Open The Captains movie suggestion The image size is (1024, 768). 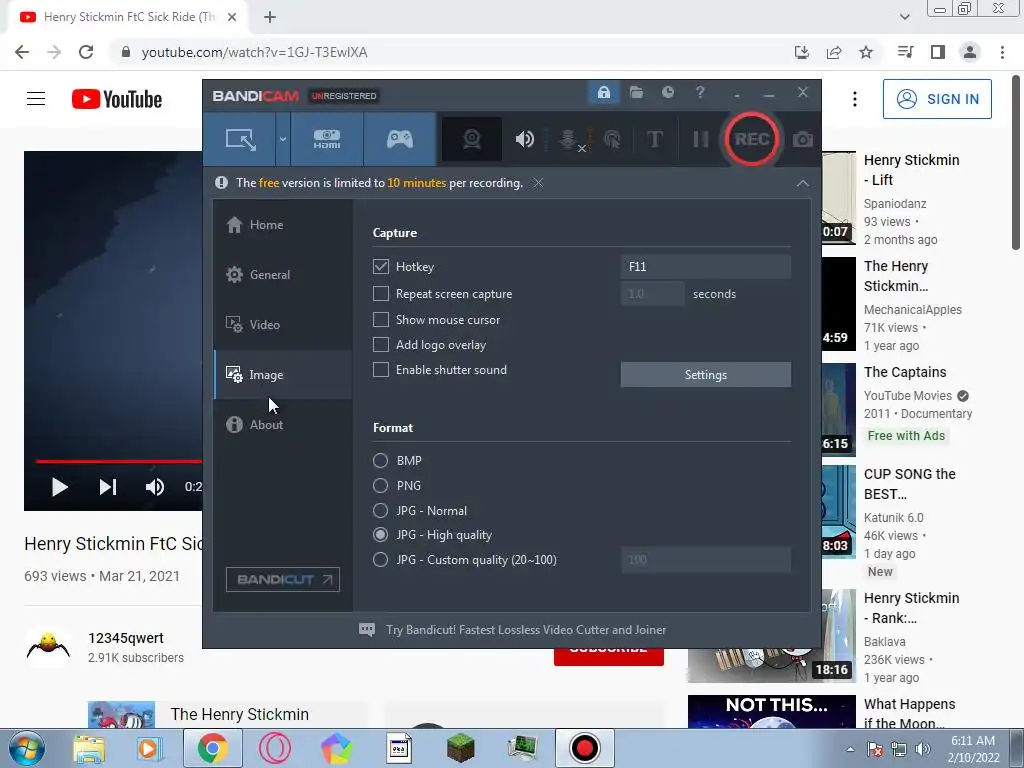tap(904, 372)
